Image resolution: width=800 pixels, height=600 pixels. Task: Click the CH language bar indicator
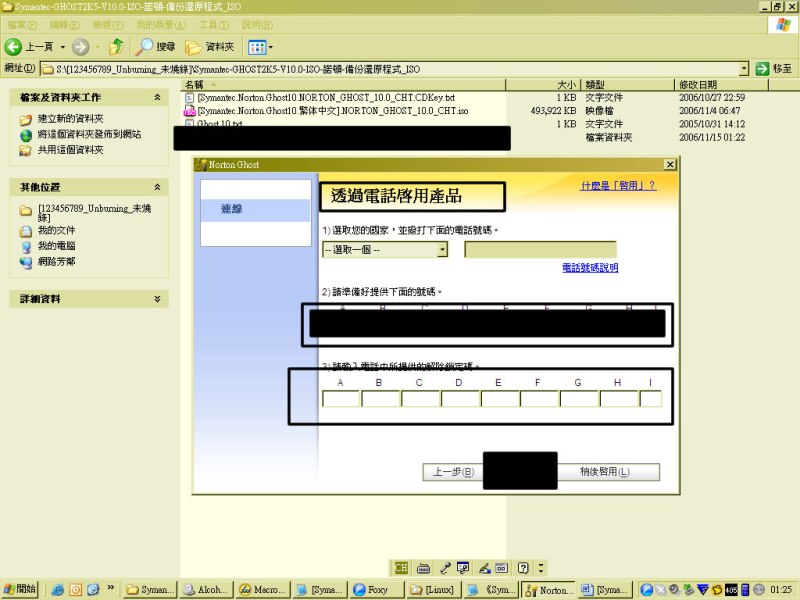click(401, 568)
